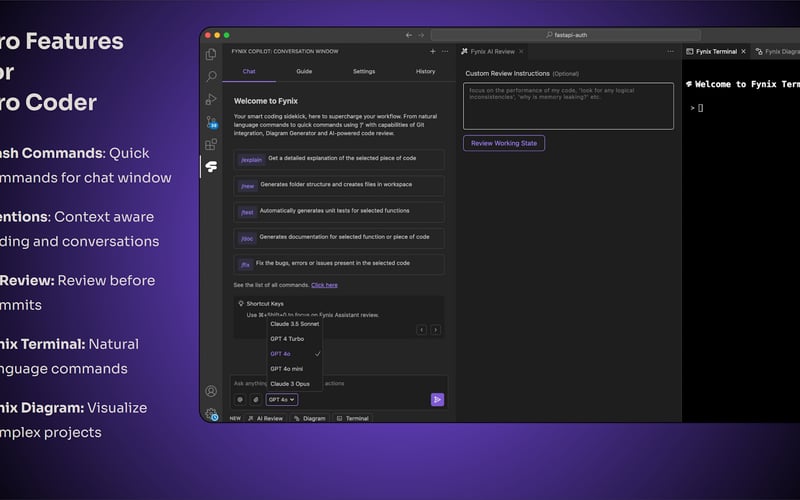Click the /doc command card
The image size is (800, 500).
coord(339,238)
